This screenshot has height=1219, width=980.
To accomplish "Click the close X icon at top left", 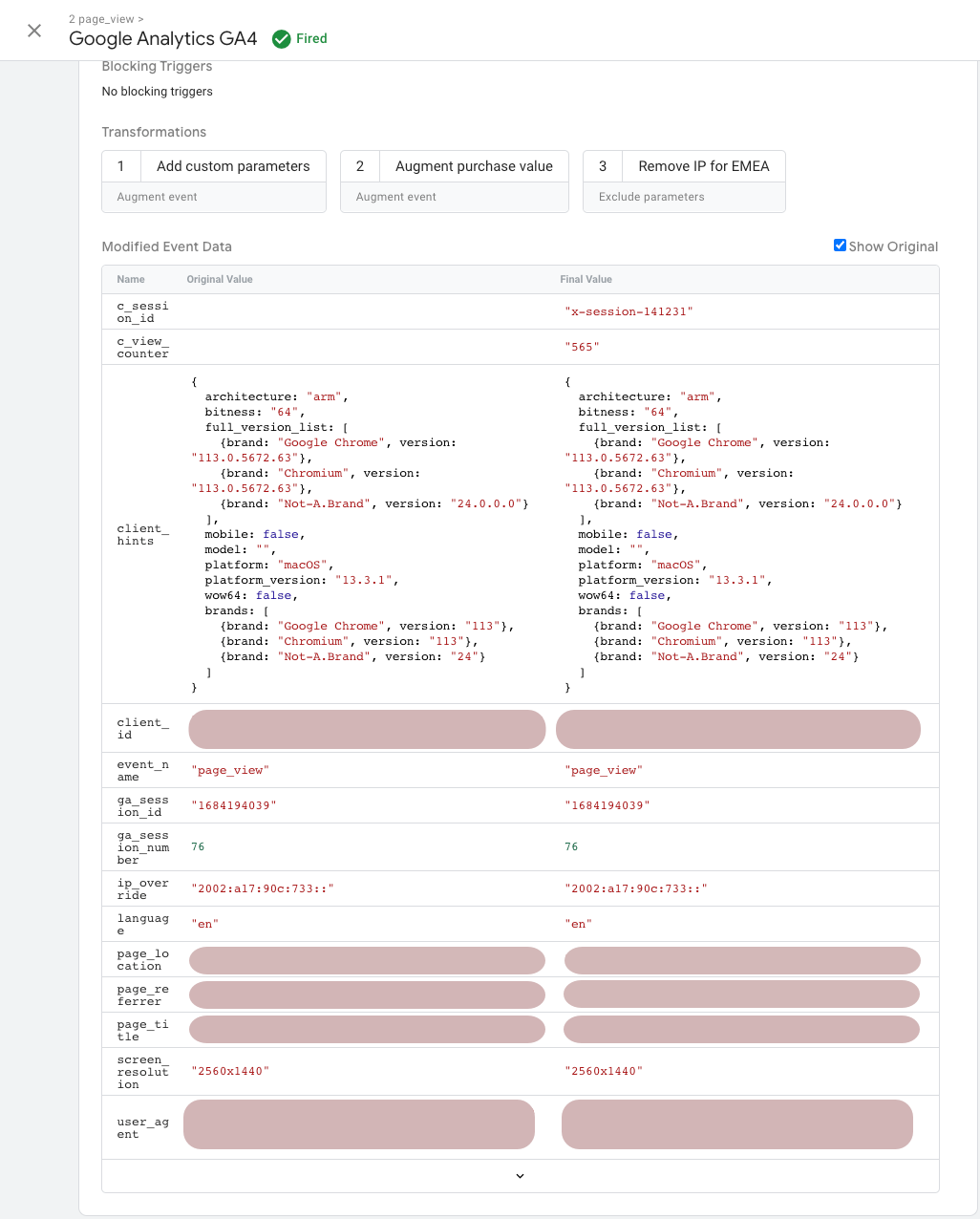I will click(34, 30).
